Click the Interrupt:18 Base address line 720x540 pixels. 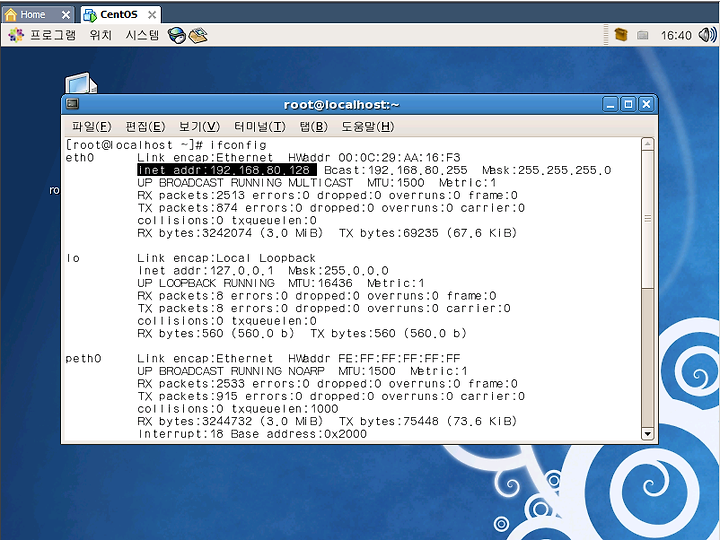(x=252, y=434)
